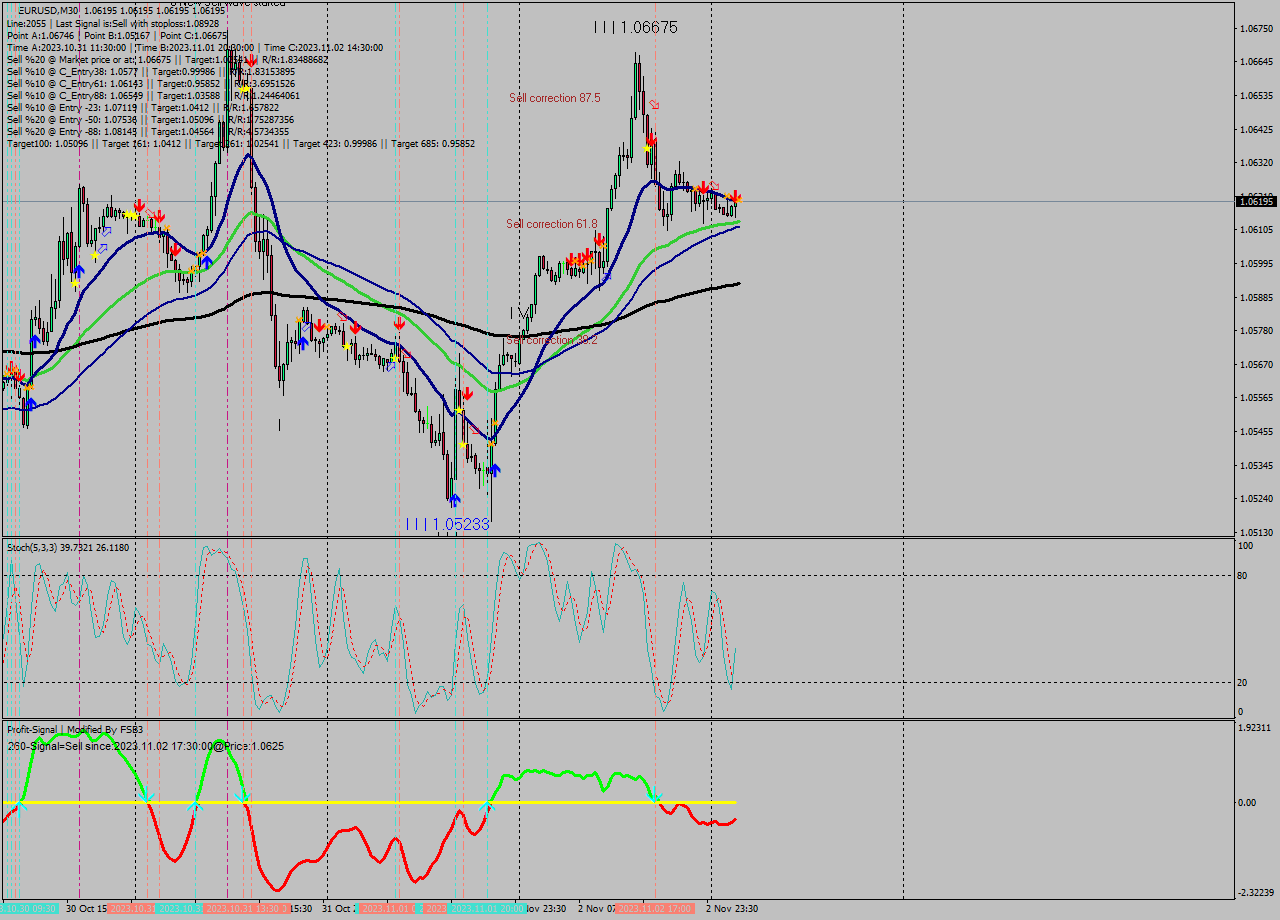The width and height of the screenshot is (1280, 920).
Task: Click 1.05240 on the price scale
Action: click(x=1255, y=498)
